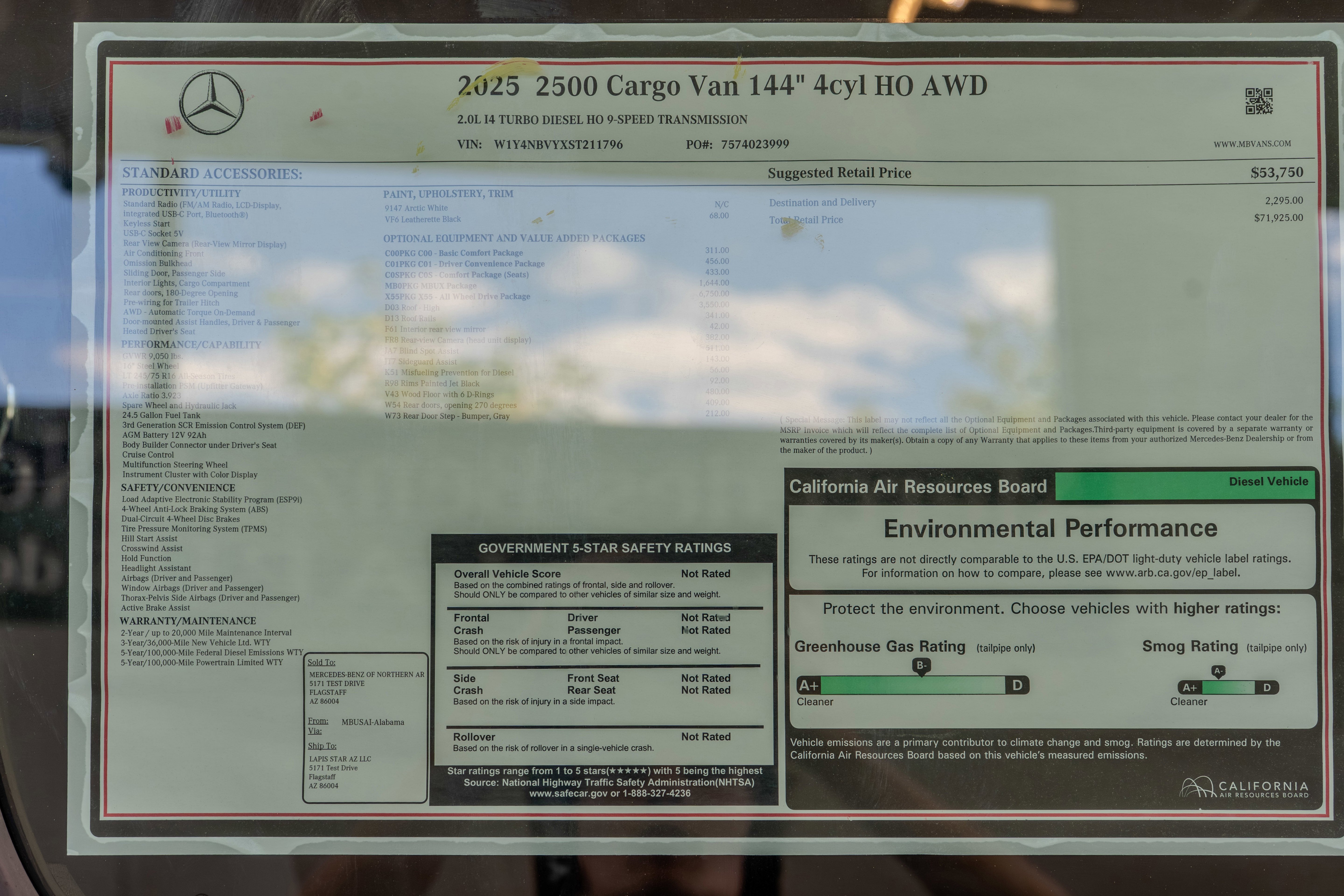This screenshot has height=896, width=1344.
Task: Click the 'PRODUCTIVITY/UTILITY' section heading
Action: tap(181, 193)
